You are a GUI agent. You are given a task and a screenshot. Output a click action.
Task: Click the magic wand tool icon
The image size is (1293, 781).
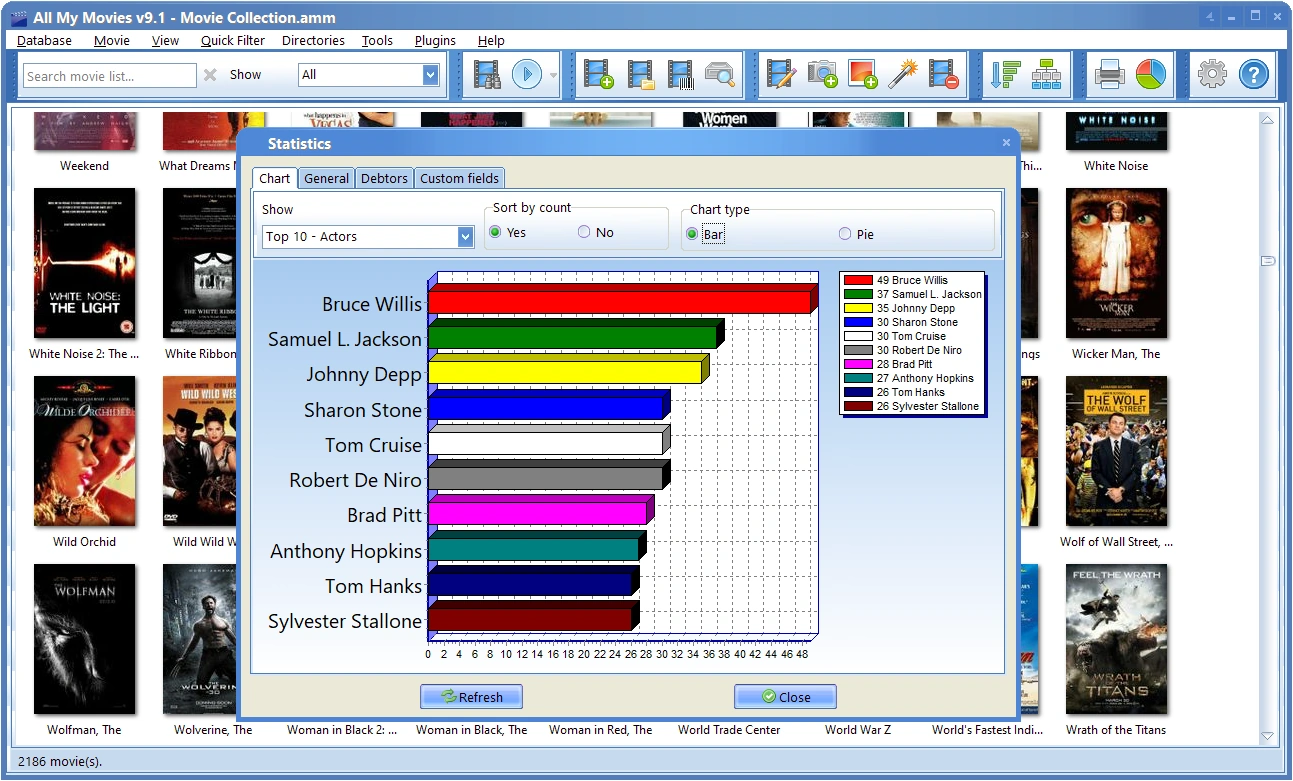[x=903, y=75]
